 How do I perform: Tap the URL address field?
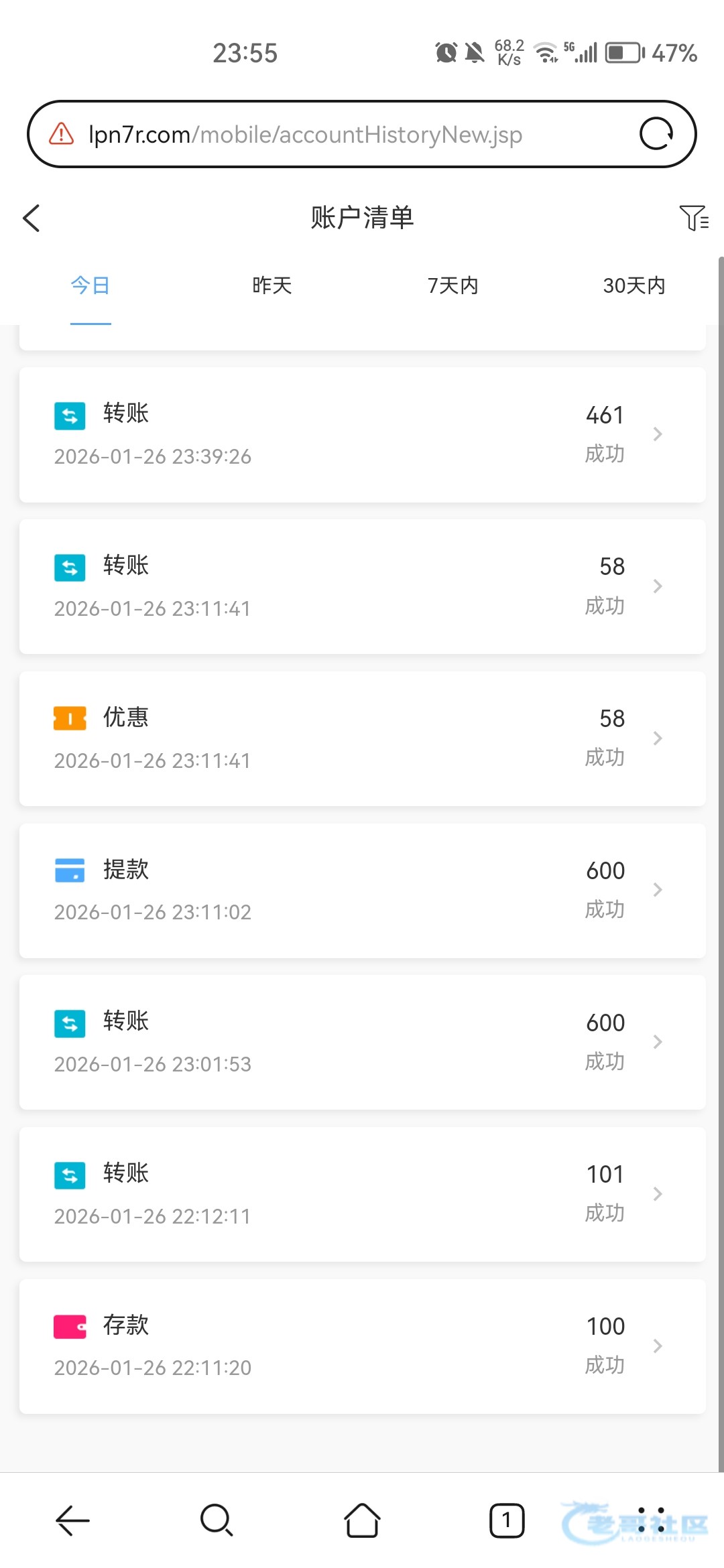coord(349,134)
